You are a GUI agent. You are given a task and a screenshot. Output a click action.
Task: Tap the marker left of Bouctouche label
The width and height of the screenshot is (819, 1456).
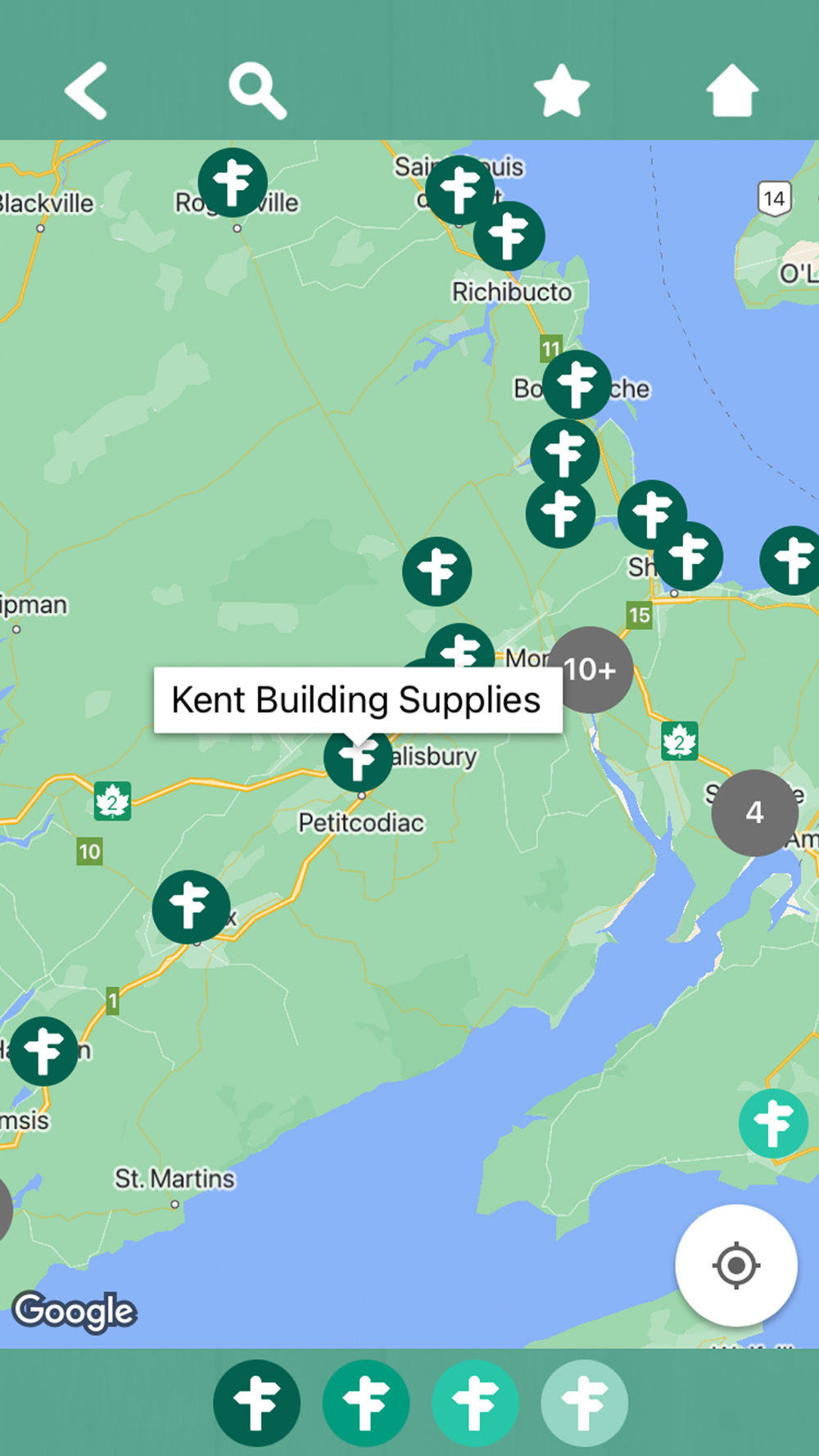click(577, 385)
